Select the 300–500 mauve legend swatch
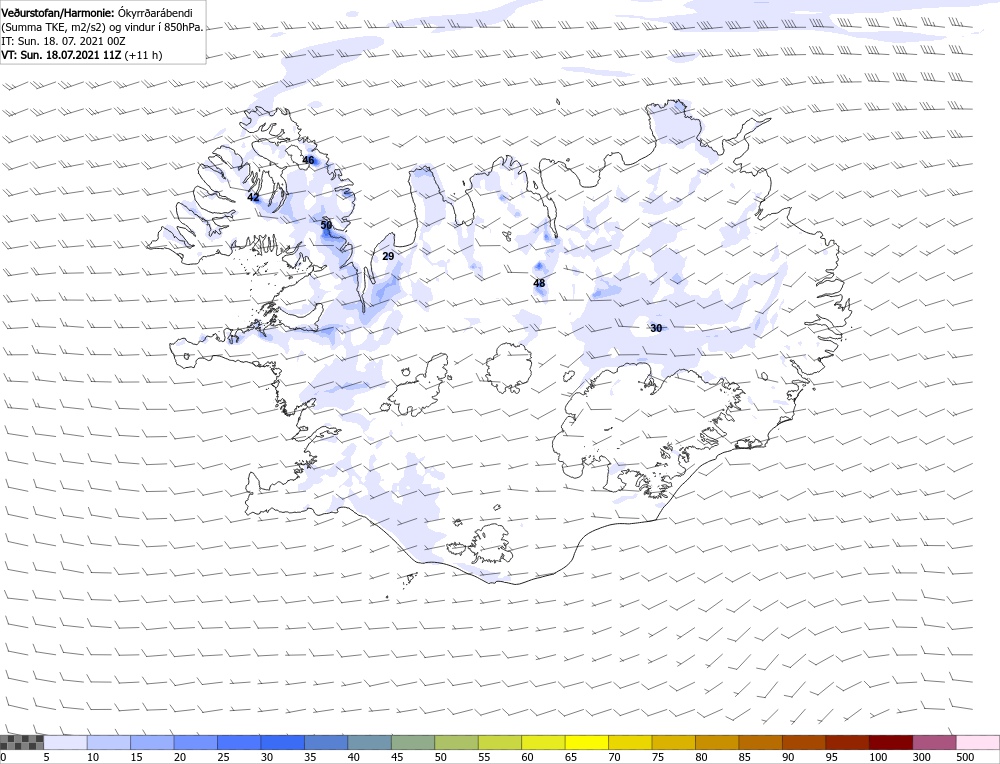Screen dimensions: 1000x764 [934, 742]
